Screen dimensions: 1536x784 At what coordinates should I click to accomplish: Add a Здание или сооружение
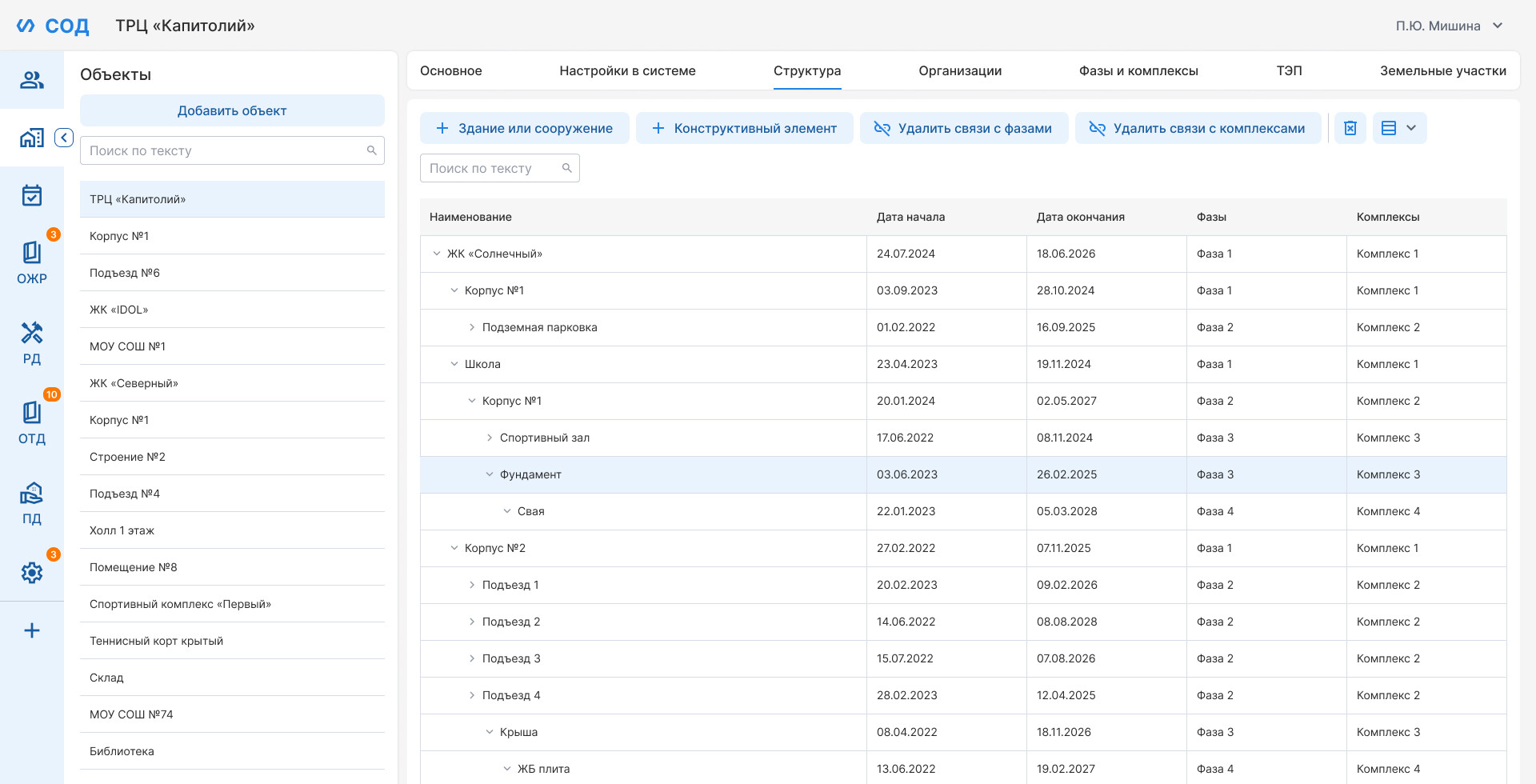pyautogui.click(x=525, y=128)
